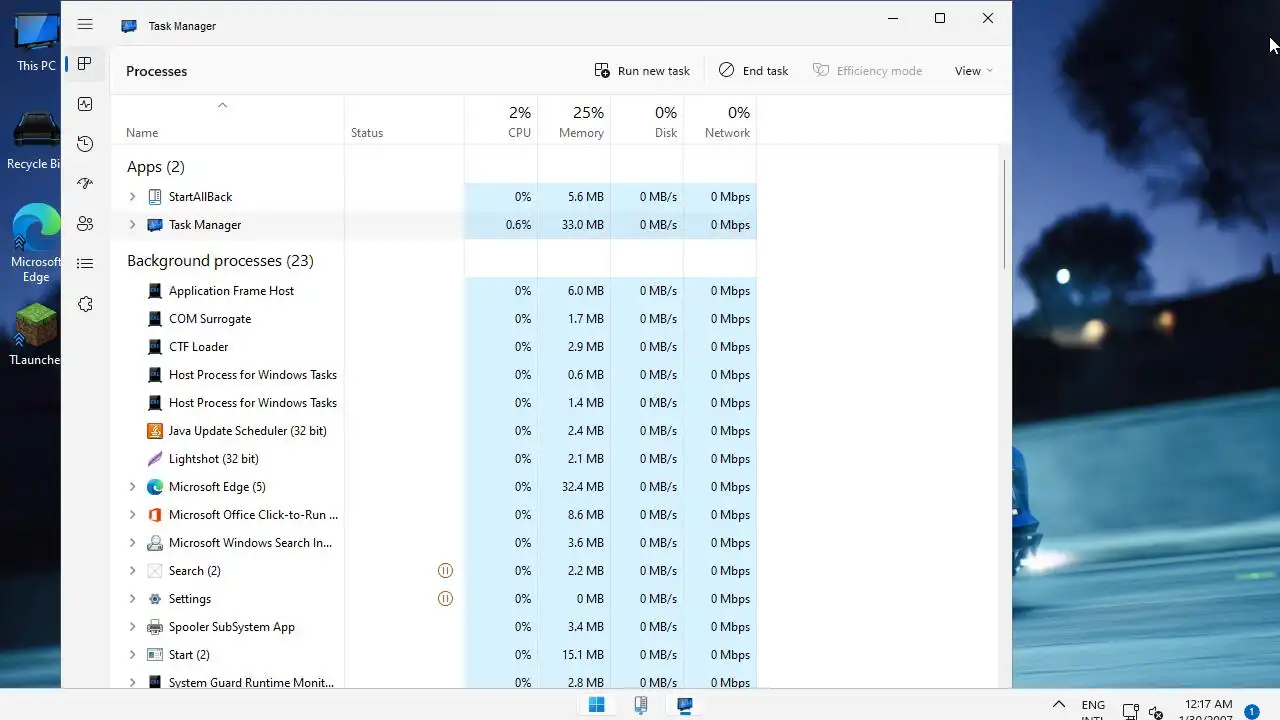Click the Microsoft Office Click-to-Run icon

155,515
